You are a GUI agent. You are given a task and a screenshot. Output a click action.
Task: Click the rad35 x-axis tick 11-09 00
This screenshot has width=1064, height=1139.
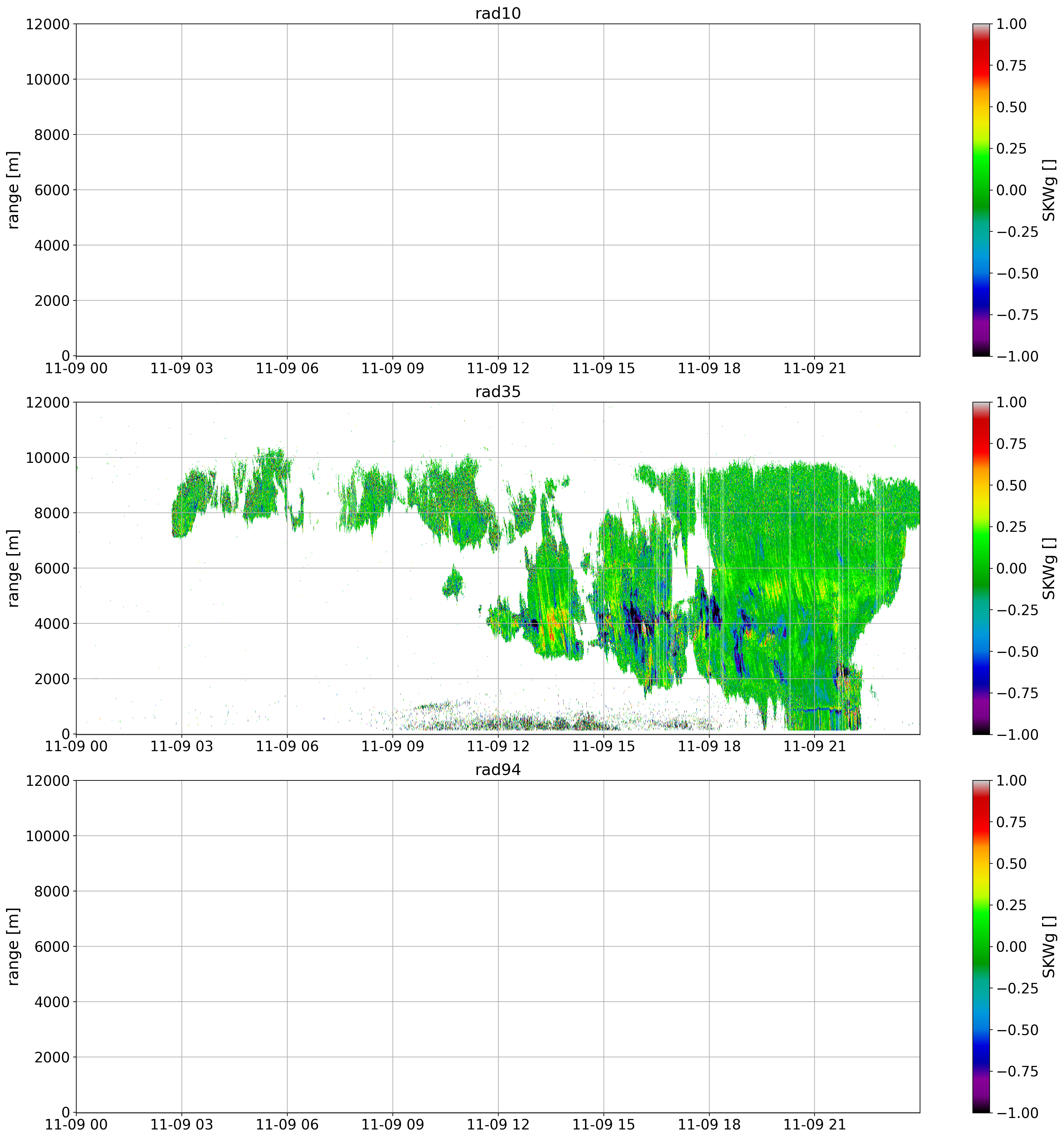click(x=76, y=746)
